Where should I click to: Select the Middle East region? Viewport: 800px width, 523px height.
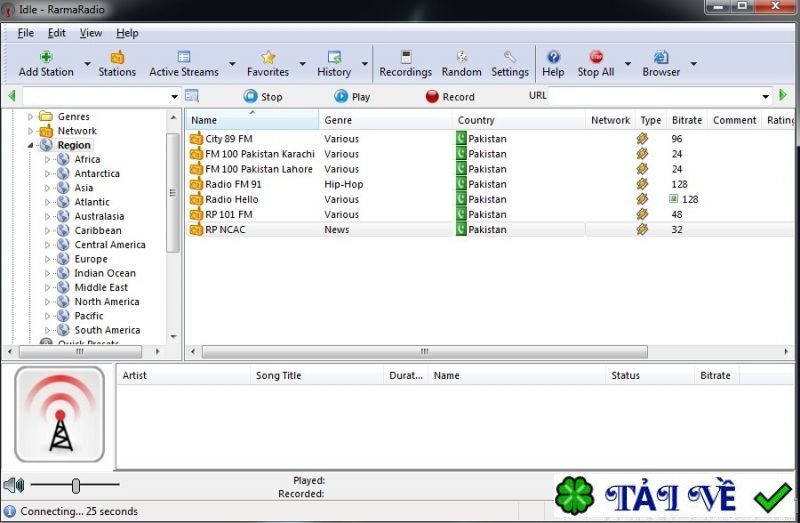[101, 287]
